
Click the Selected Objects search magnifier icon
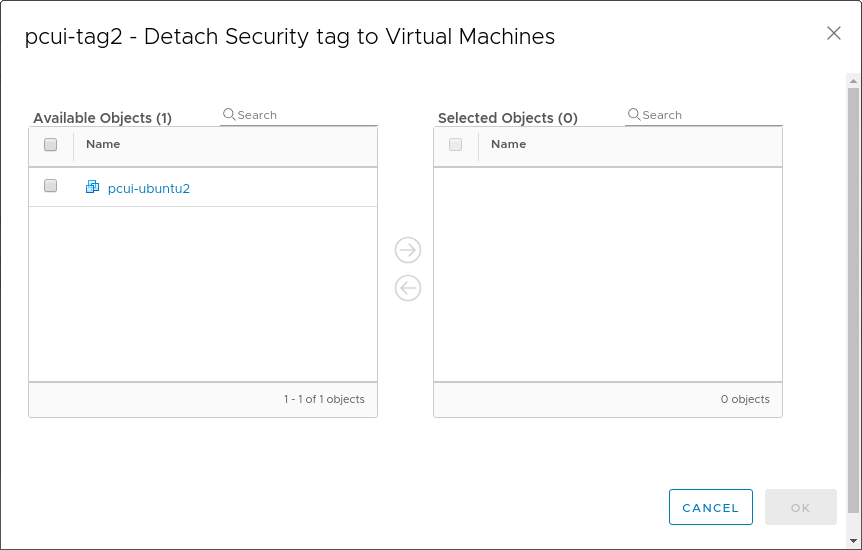tap(634, 115)
